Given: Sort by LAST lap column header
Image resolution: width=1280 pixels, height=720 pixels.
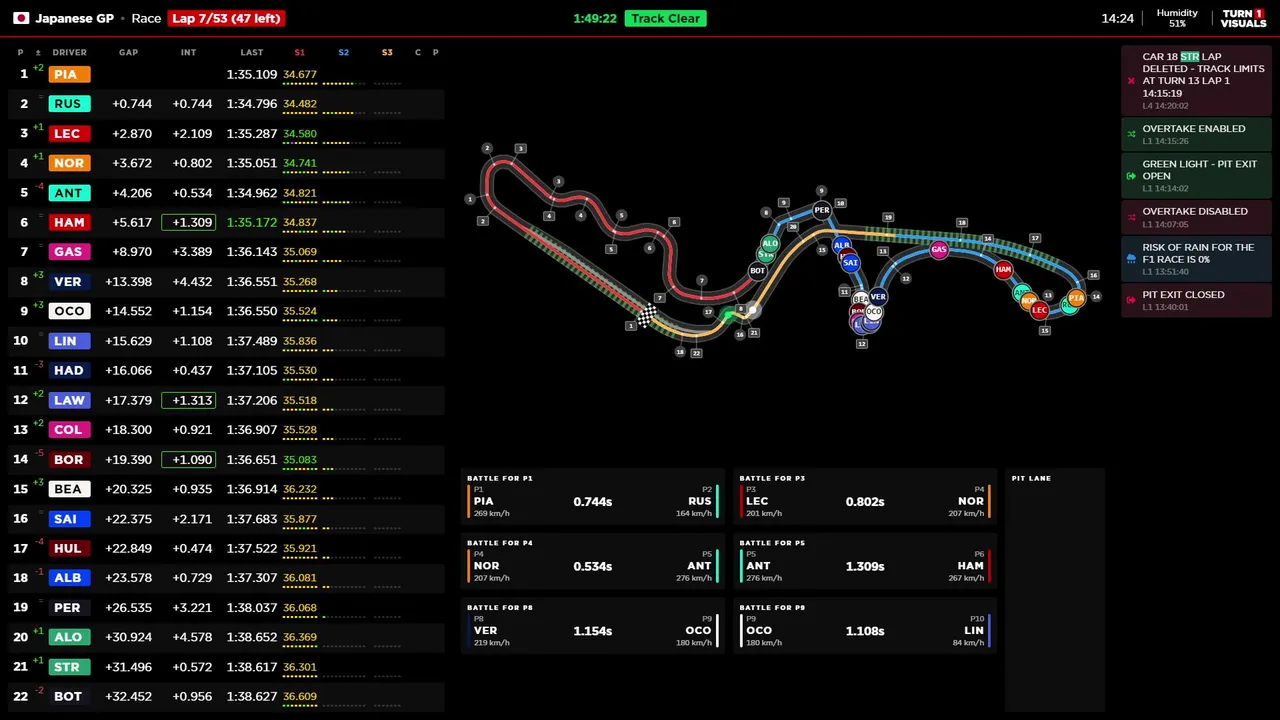Looking at the screenshot, I should [252, 52].
